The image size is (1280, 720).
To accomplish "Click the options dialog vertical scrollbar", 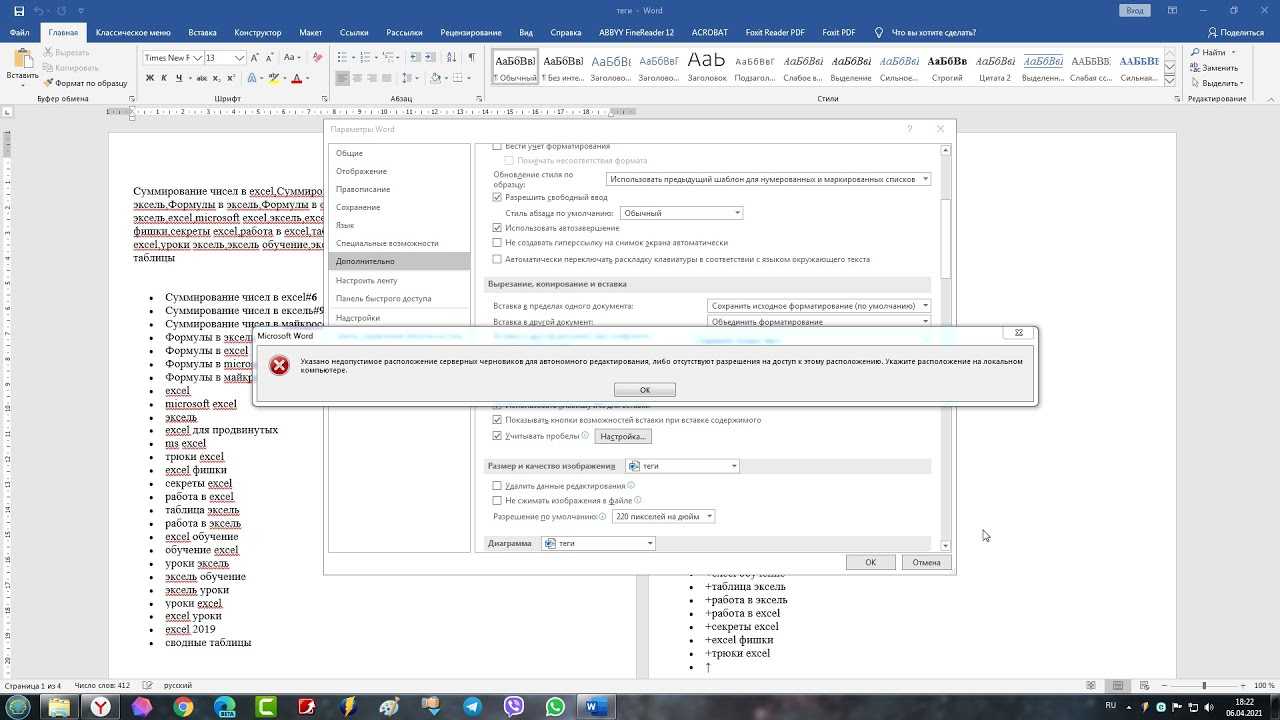I will (945, 347).
